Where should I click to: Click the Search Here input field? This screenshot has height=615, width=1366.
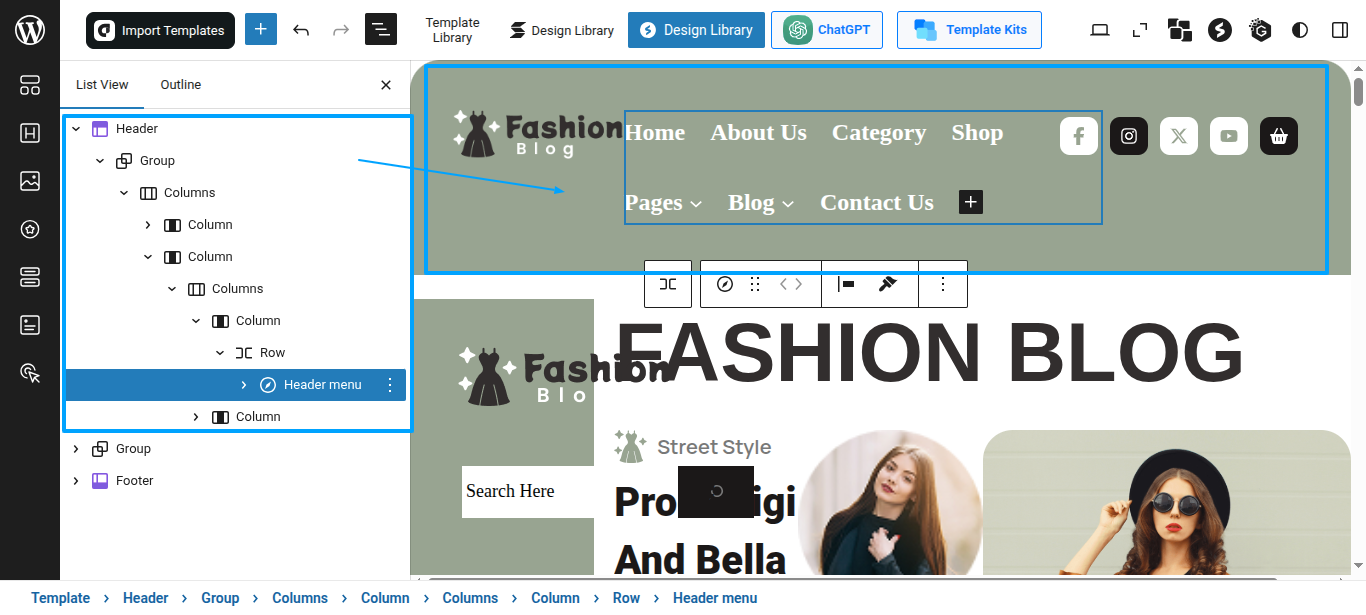pyautogui.click(x=527, y=491)
